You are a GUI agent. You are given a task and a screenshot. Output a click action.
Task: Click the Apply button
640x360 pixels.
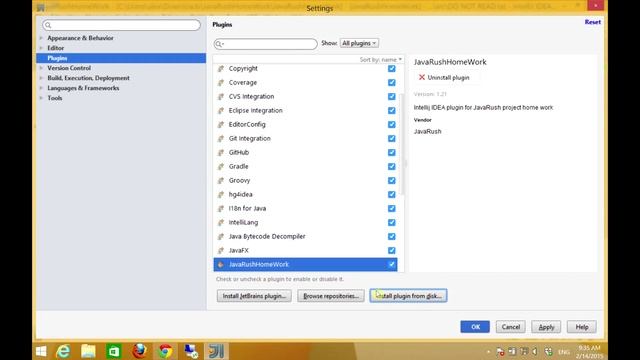click(x=546, y=327)
